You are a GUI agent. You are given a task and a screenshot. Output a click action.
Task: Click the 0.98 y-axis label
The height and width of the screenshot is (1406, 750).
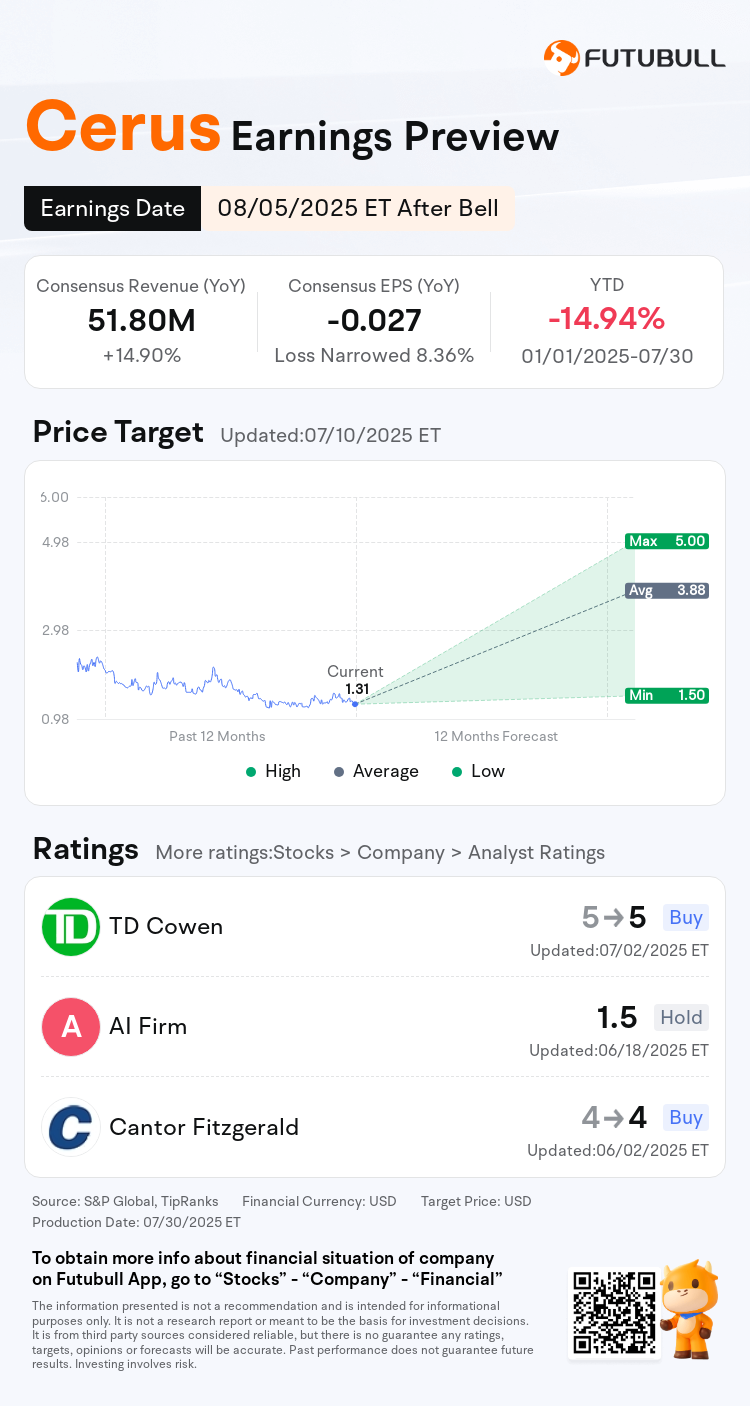pos(54,720)
